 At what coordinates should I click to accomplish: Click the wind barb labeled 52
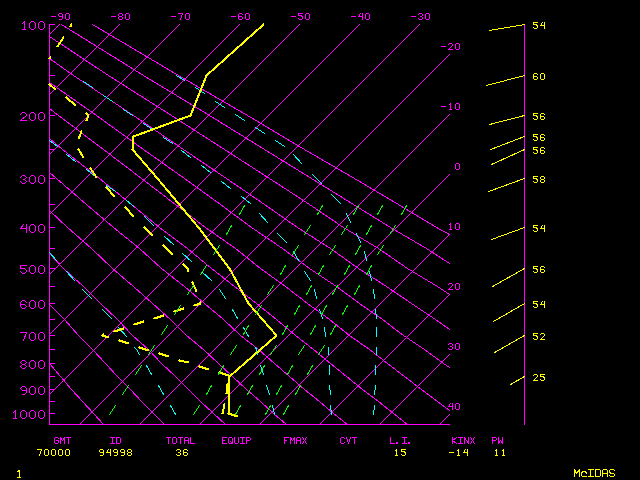click(508, 343)
